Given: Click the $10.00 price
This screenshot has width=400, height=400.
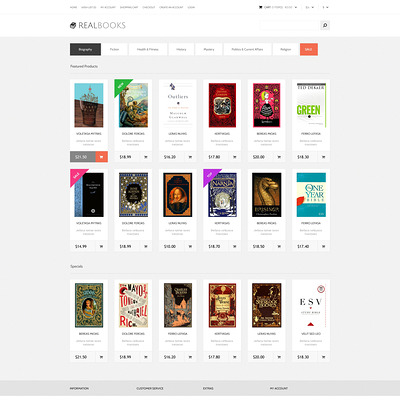Looking at the screenshot, I should point(170,246).
